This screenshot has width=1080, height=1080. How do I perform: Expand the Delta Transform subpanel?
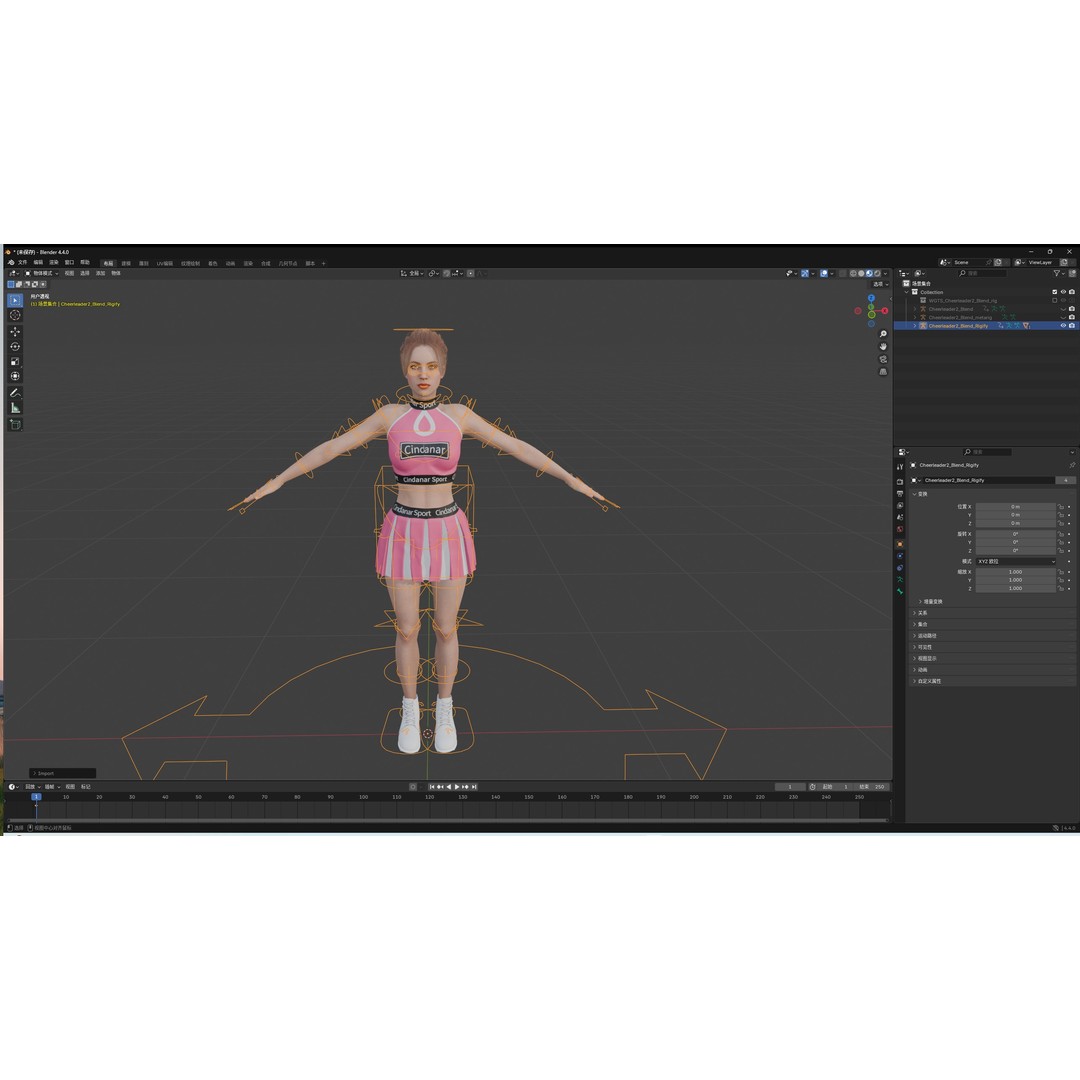(931, 601)
